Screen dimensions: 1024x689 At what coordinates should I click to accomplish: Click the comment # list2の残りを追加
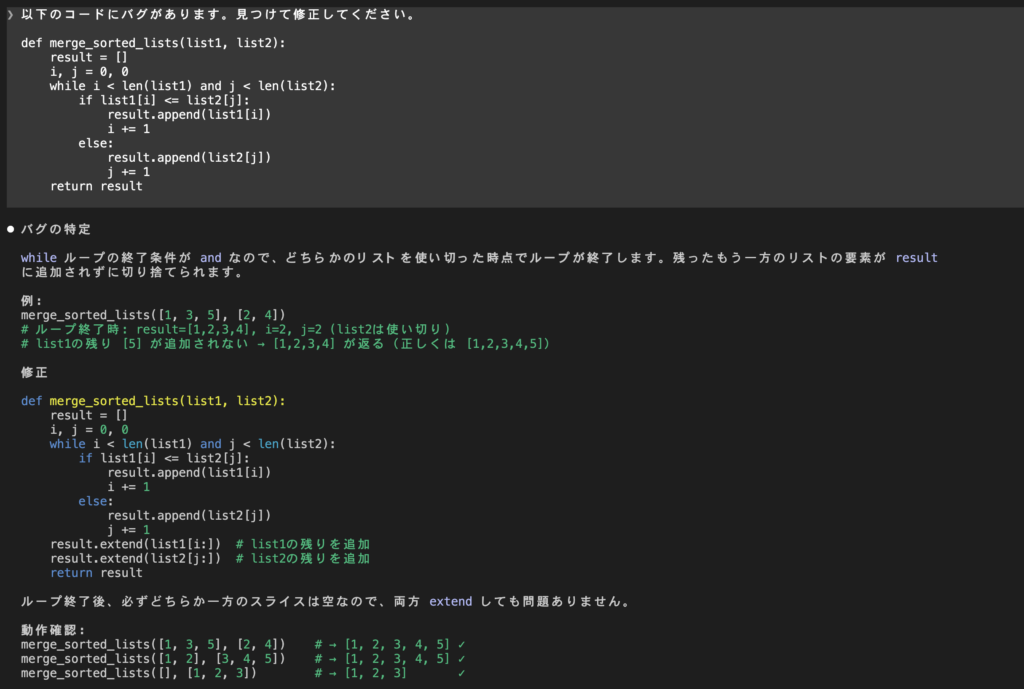point(302,558)
